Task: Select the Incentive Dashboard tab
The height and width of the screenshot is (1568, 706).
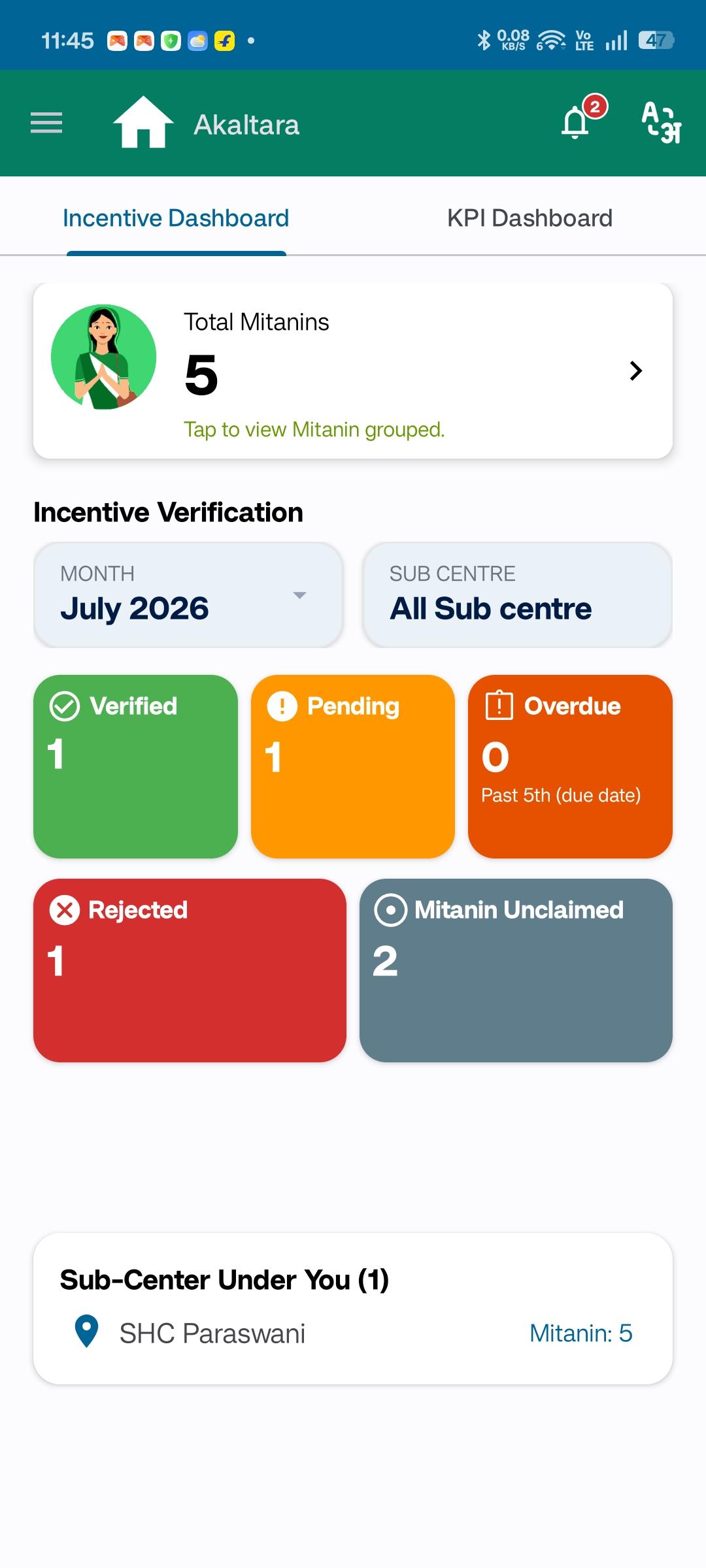Action: click(176, 218)
